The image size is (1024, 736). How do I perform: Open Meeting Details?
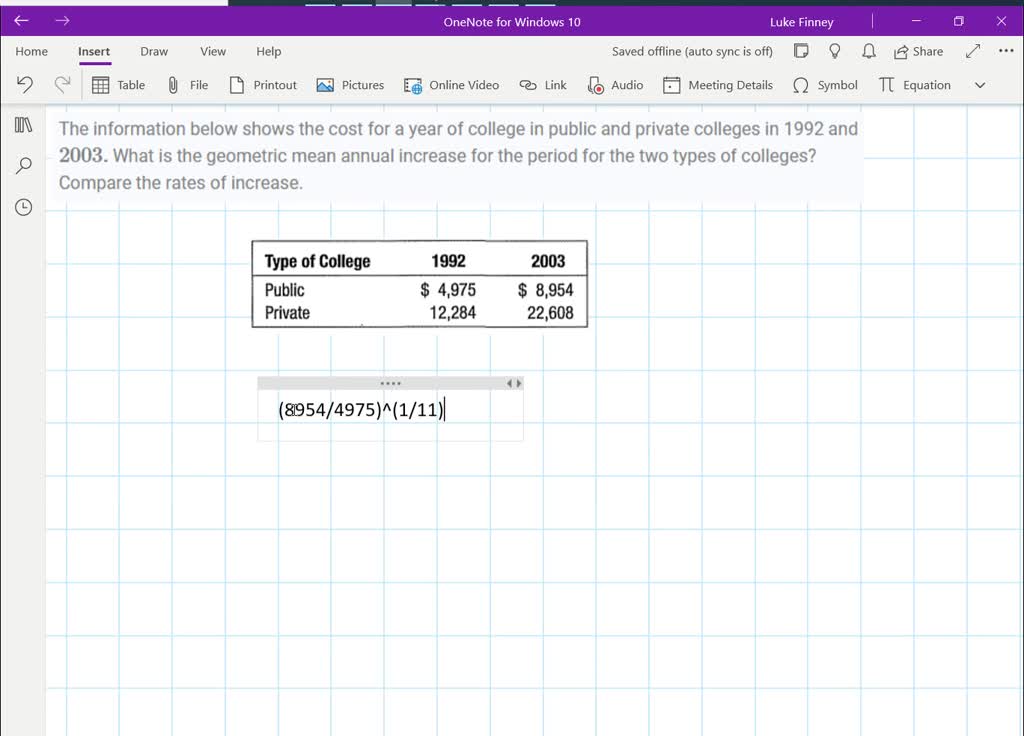pos(718,85)
